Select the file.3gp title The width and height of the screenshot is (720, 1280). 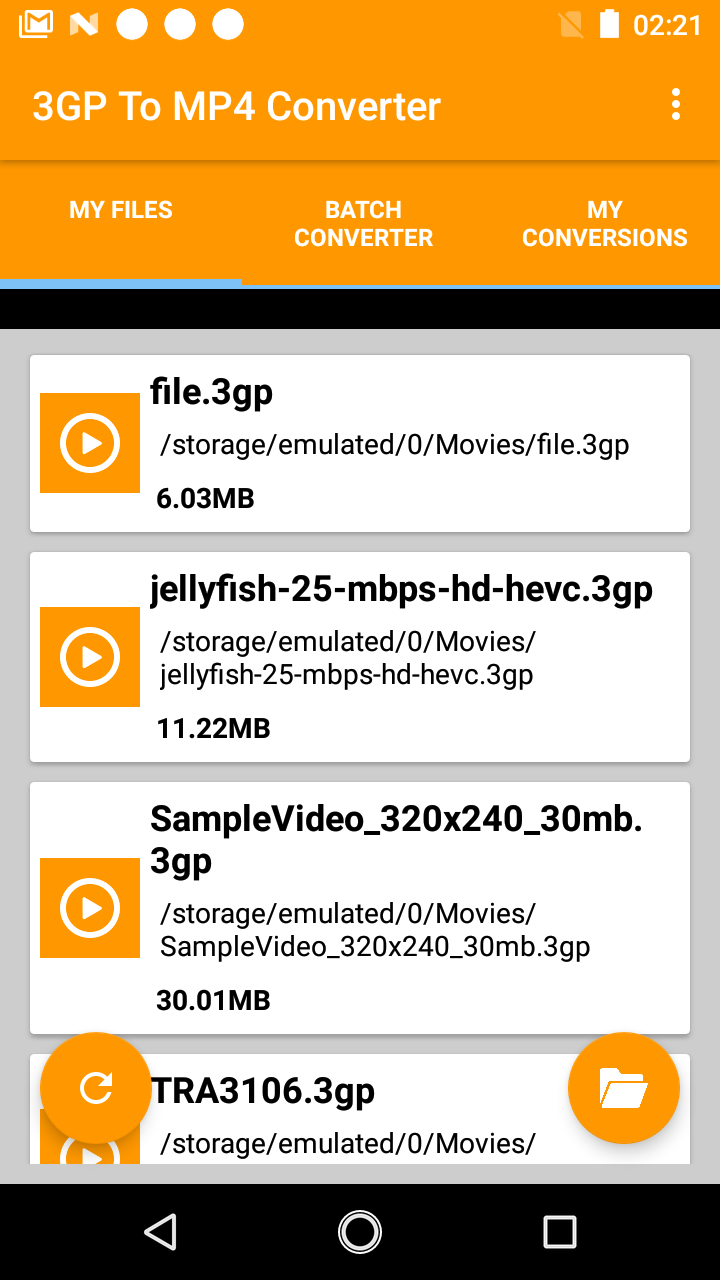211,392
